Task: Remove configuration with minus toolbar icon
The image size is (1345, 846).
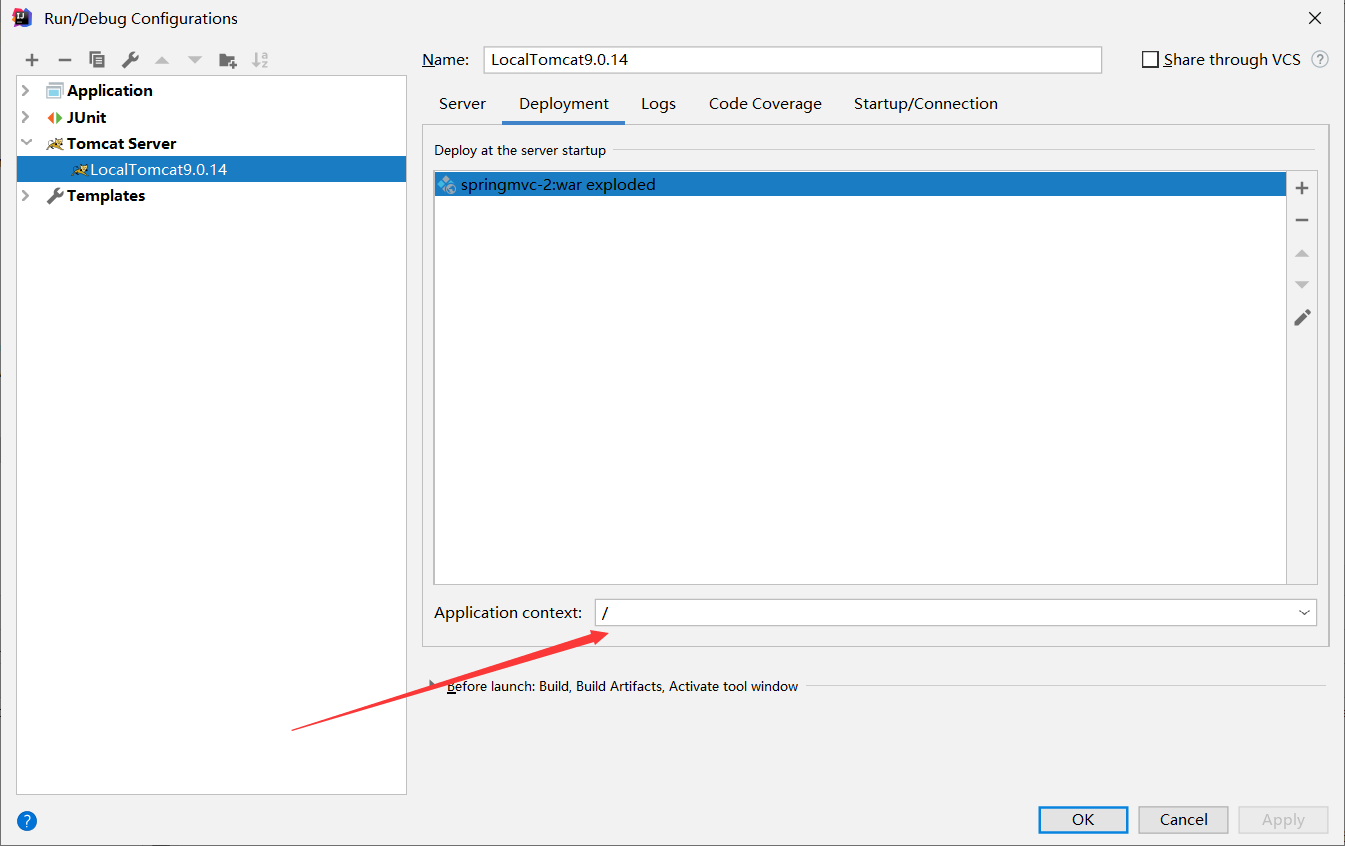Action: point(65,60)
